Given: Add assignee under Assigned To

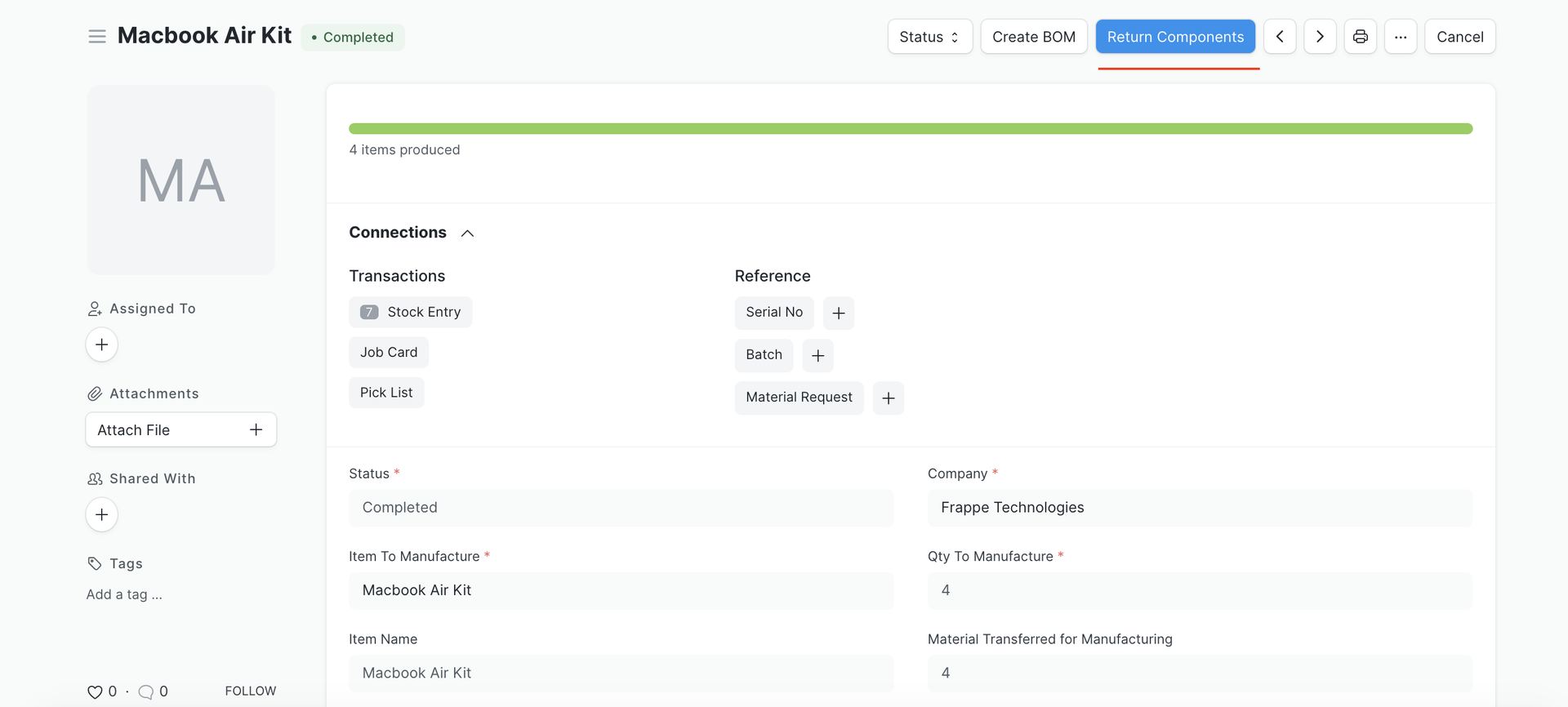Looking at the screenshot, I should point(102,345).
